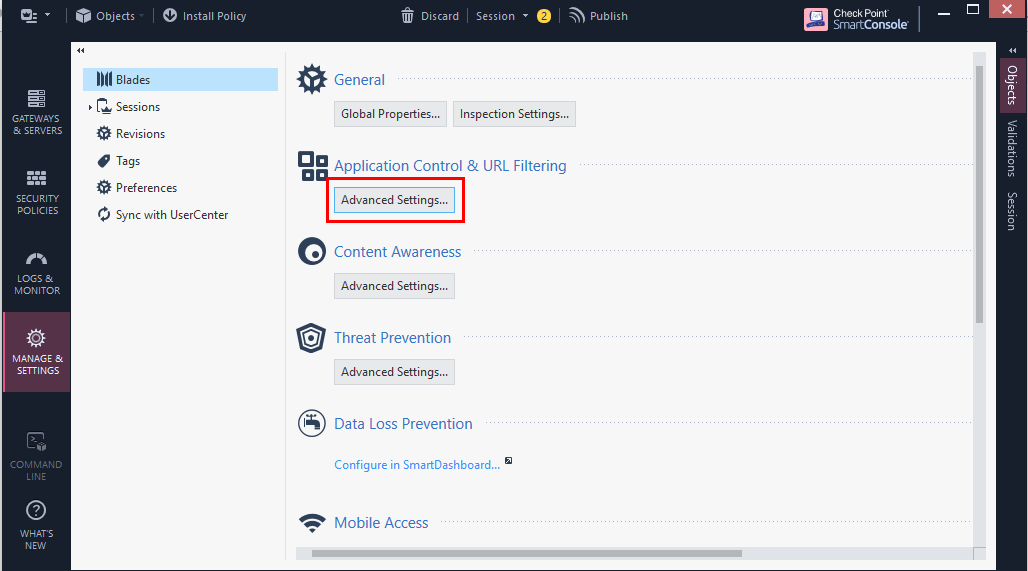Image resolution: width=1028 pixels, height=571 pixels.
Task: Open the Gateways & Servers view
Action: pyautogui.click(x=37, y=113)
